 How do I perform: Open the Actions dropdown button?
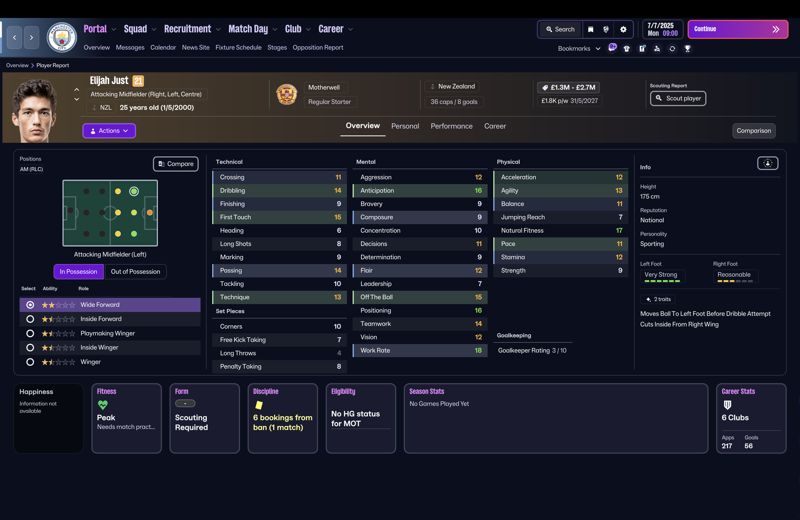click(109, 131)
